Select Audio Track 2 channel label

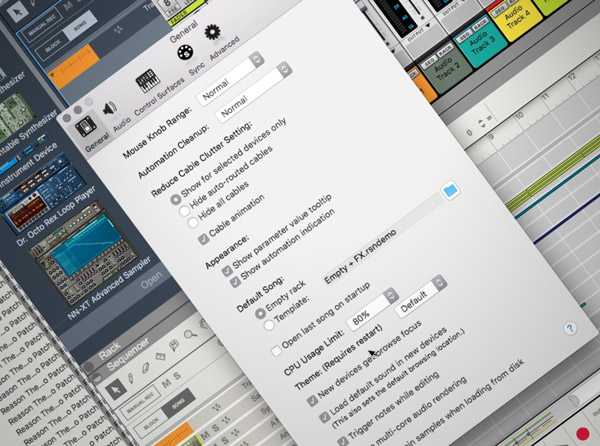pyautogui.click(x=445, y=69)
